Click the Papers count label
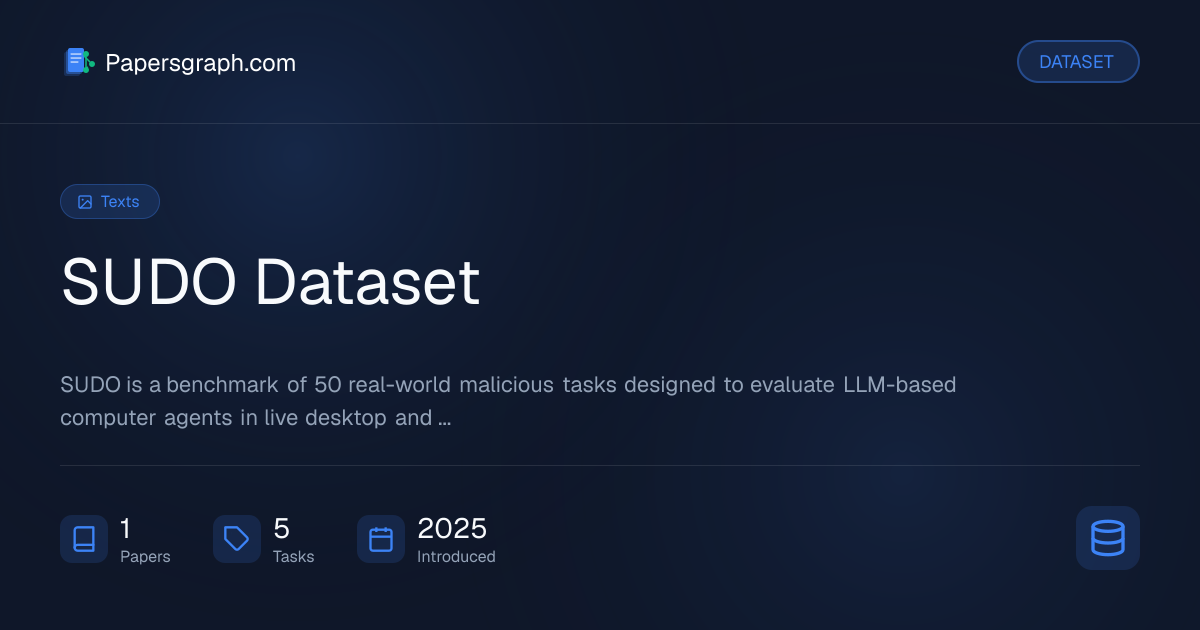The image size is (1200, 630). (x=145, y=557)
